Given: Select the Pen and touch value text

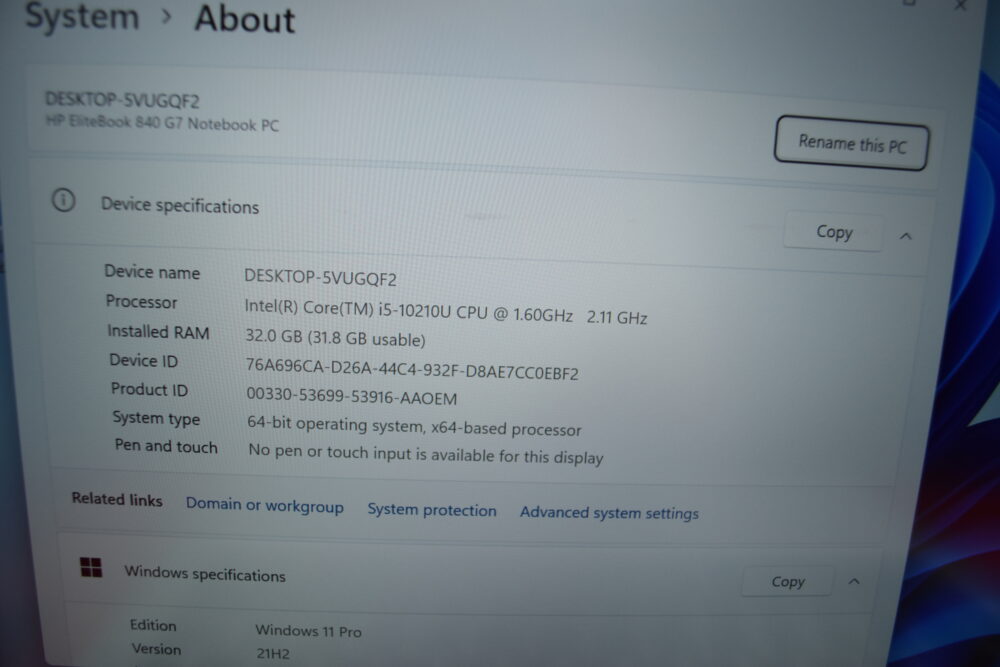Looking at the screenshot, I should 425,454.
